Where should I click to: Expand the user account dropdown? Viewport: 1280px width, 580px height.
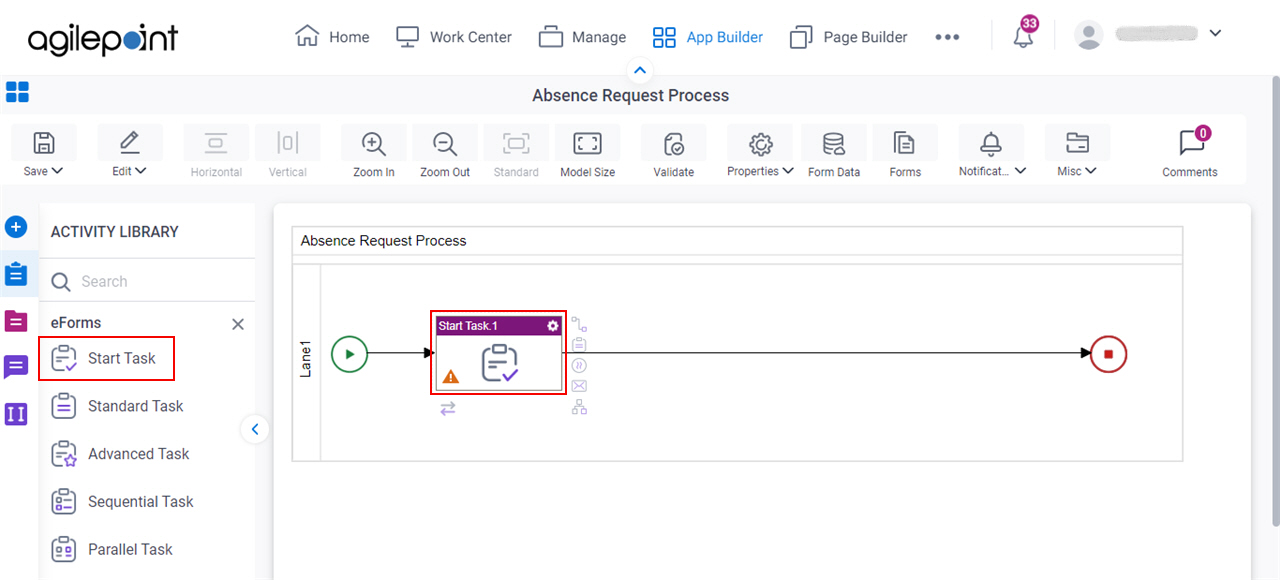tap(1215, 33)
